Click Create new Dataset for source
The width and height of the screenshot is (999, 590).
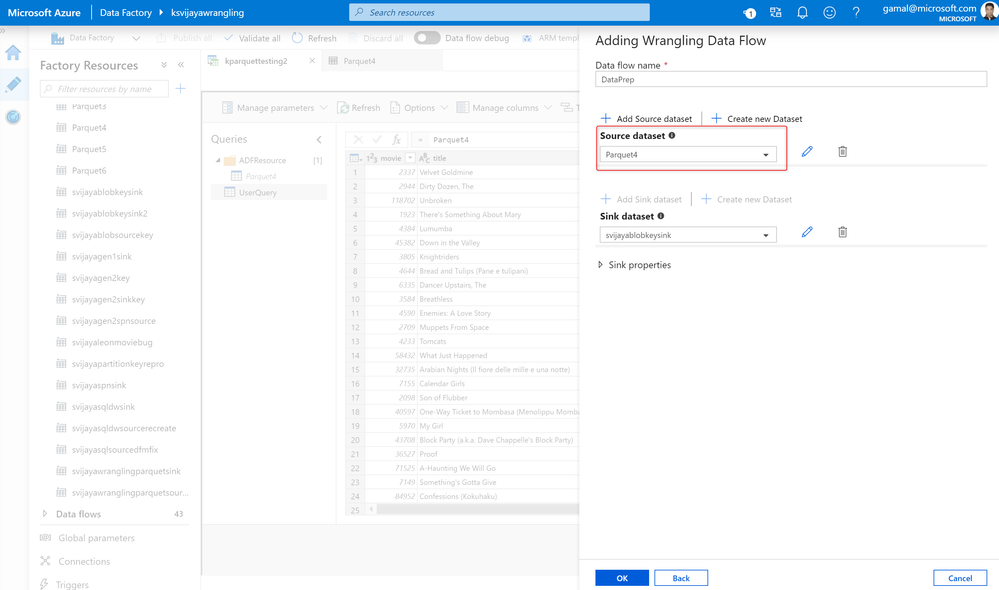756,119
